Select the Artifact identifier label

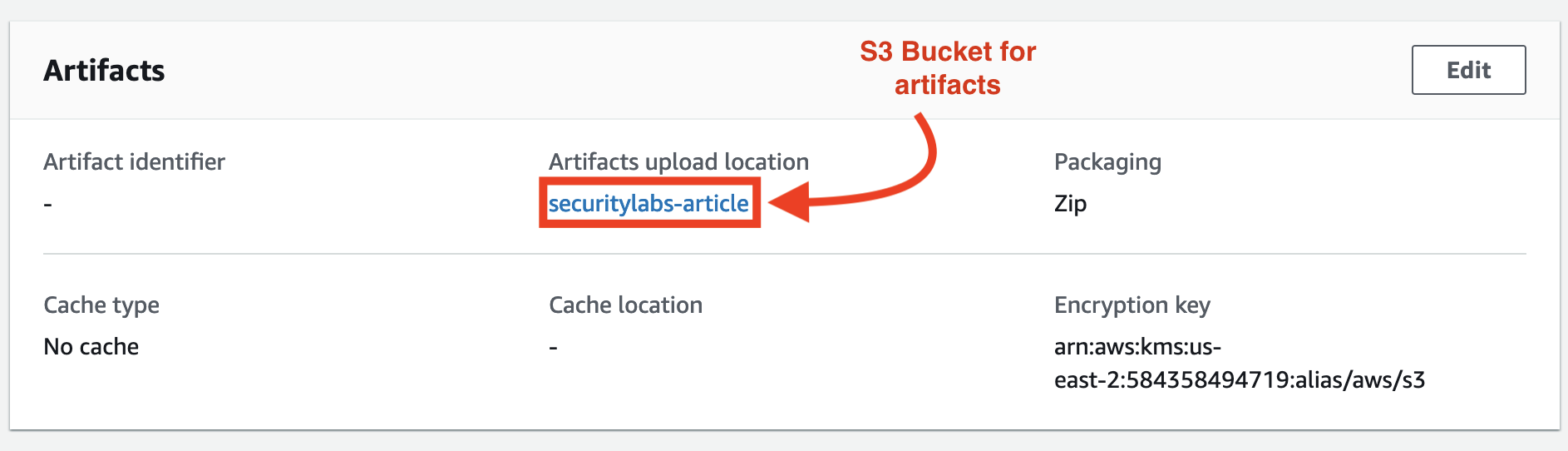point(134,161)
